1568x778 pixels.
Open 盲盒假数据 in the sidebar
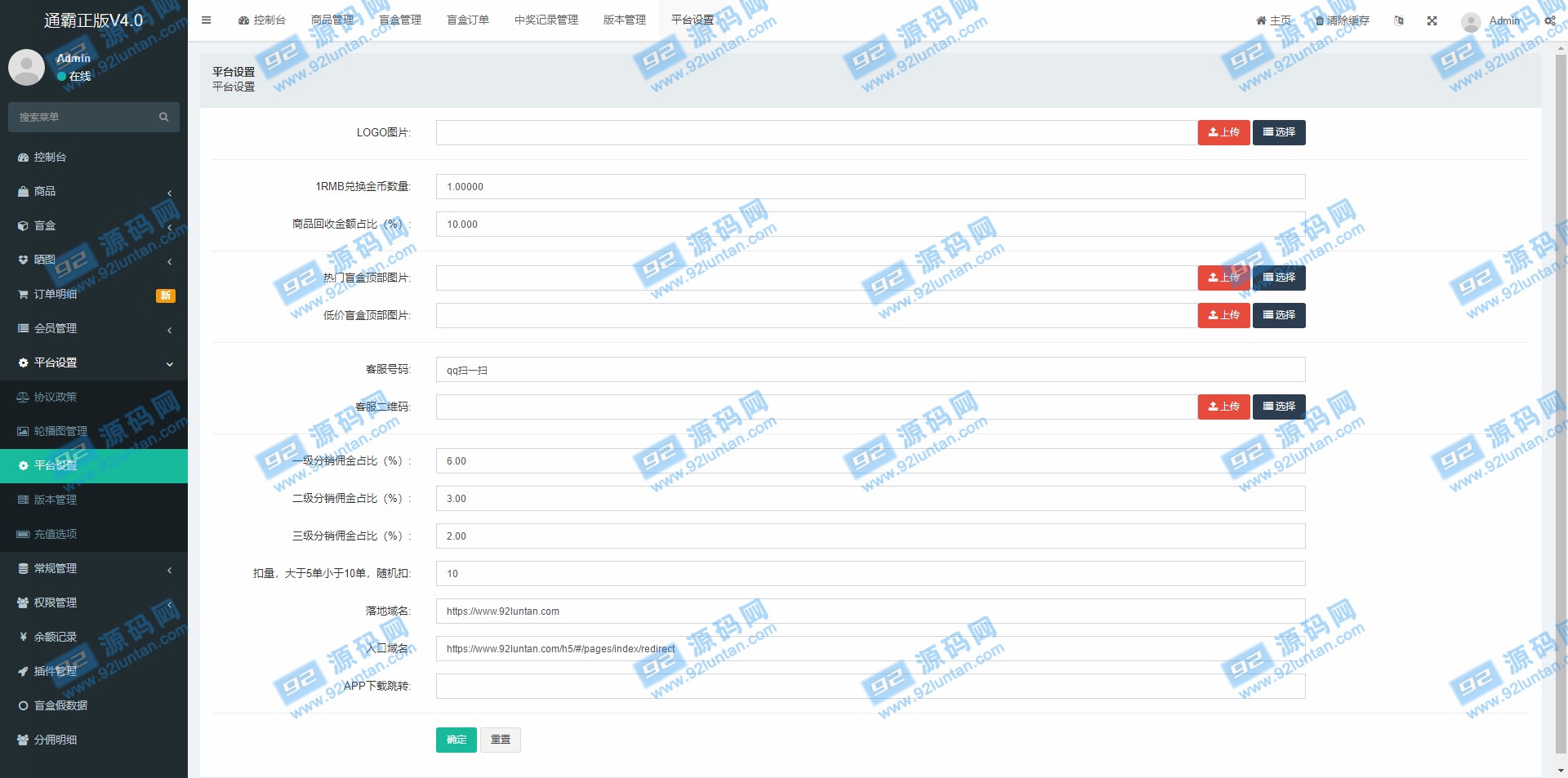tap(94, 705)
